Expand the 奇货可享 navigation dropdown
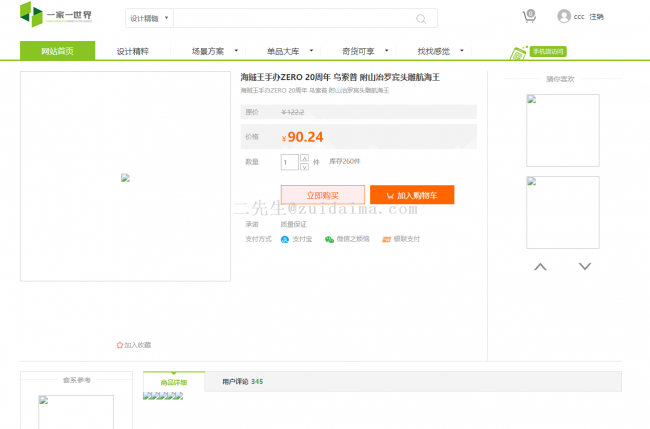Image resolution: width=650 pixels, height=429 pixels. pyautogui.click(x=362, y=51)
